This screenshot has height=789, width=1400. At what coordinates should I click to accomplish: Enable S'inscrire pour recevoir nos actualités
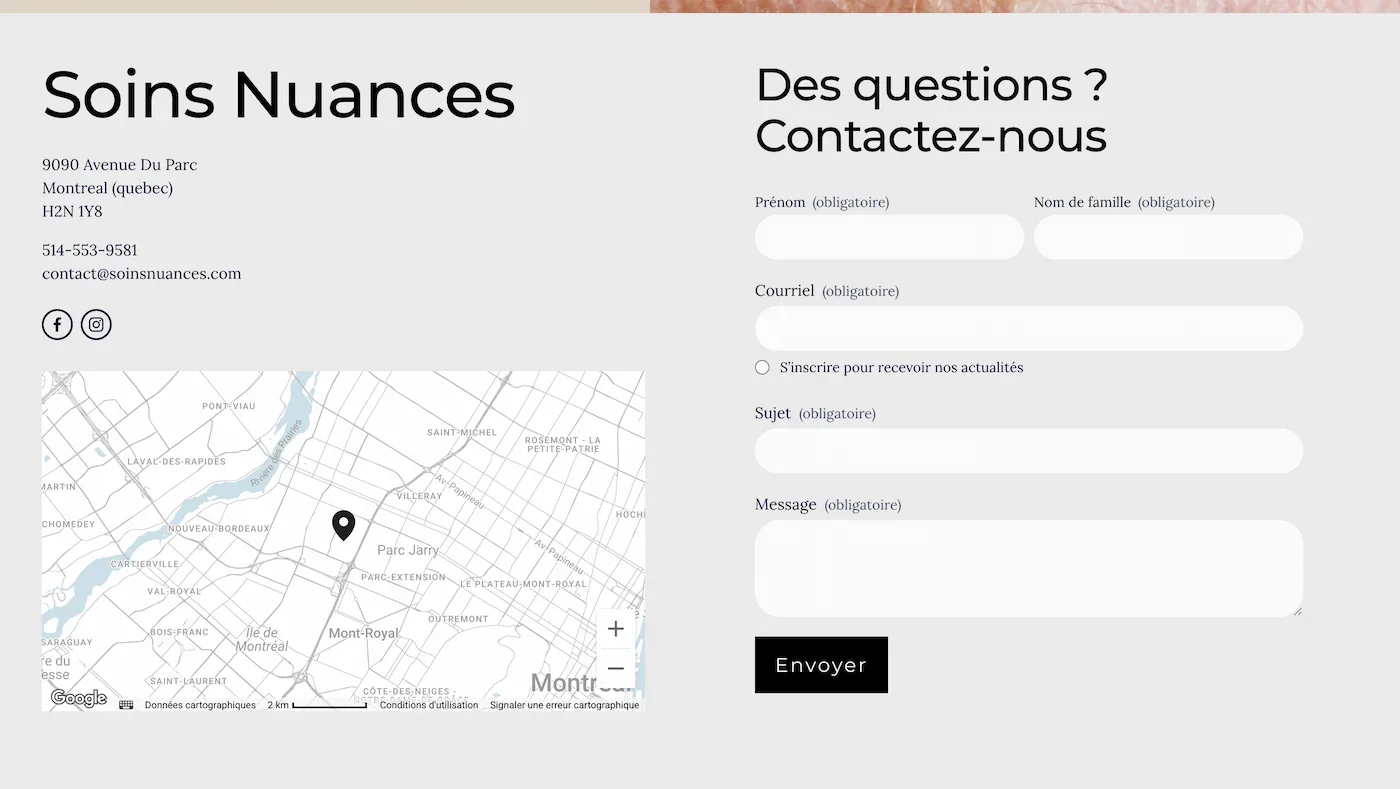click(x=762, y=367)
